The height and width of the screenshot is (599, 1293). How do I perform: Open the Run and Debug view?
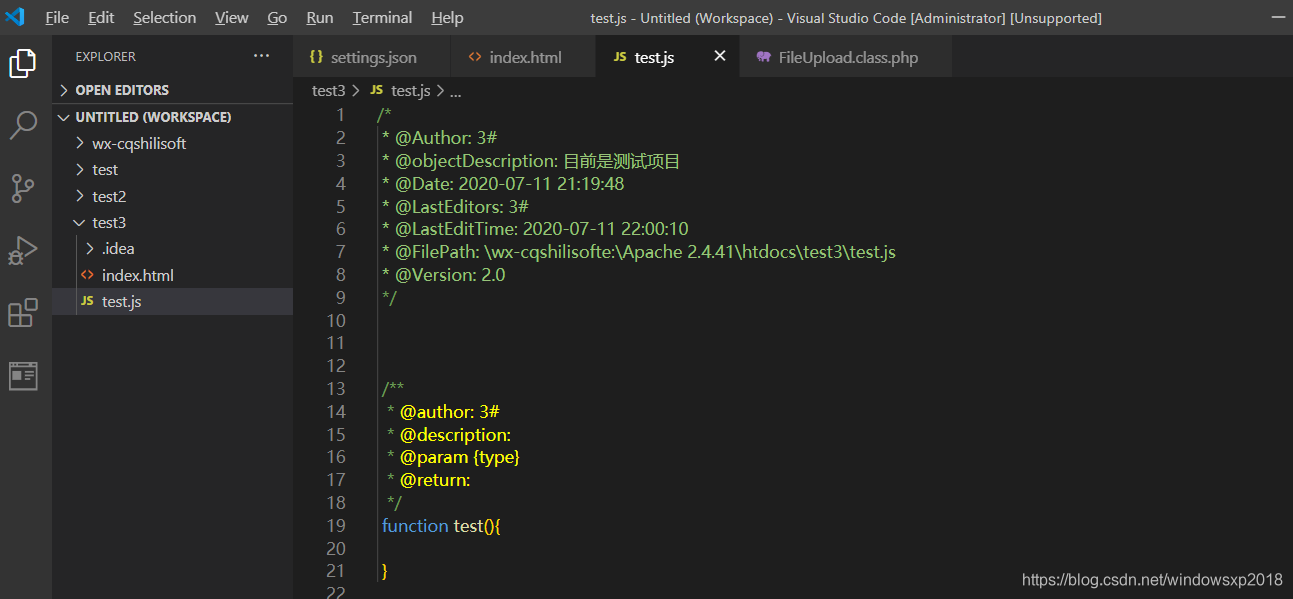[23, 251]
